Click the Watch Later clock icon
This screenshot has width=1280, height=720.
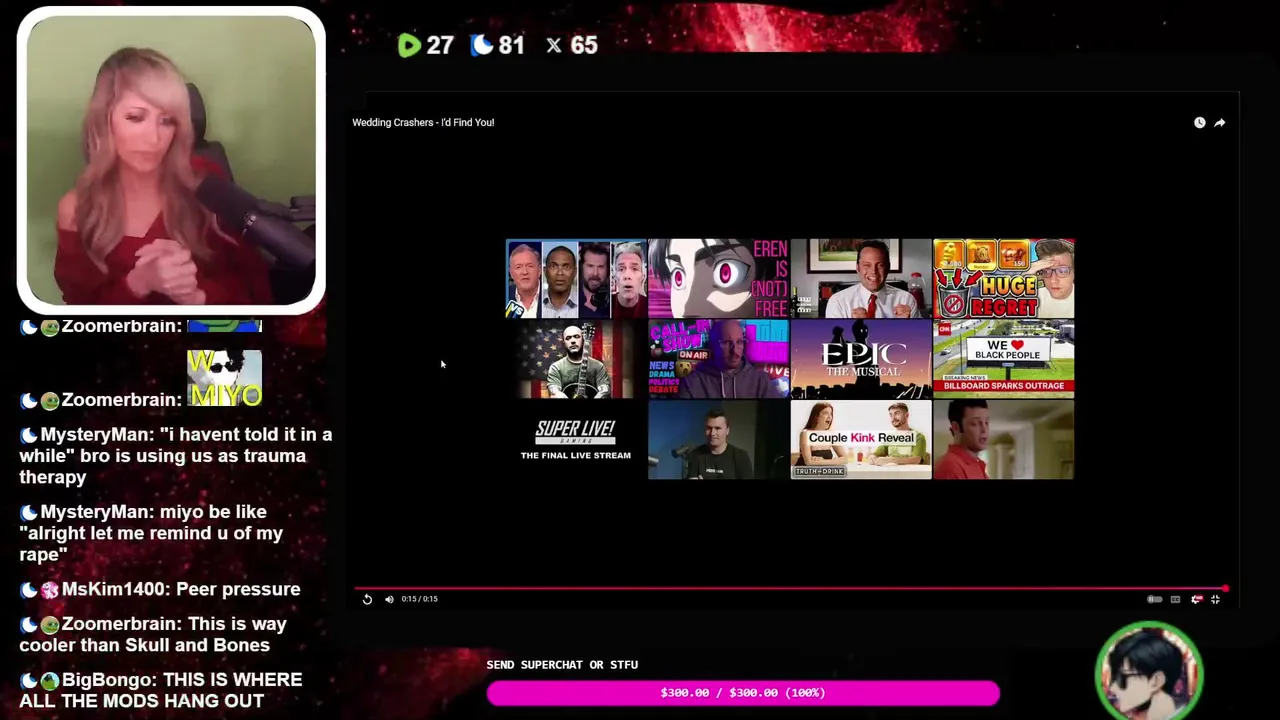(x=1199, y=122)
